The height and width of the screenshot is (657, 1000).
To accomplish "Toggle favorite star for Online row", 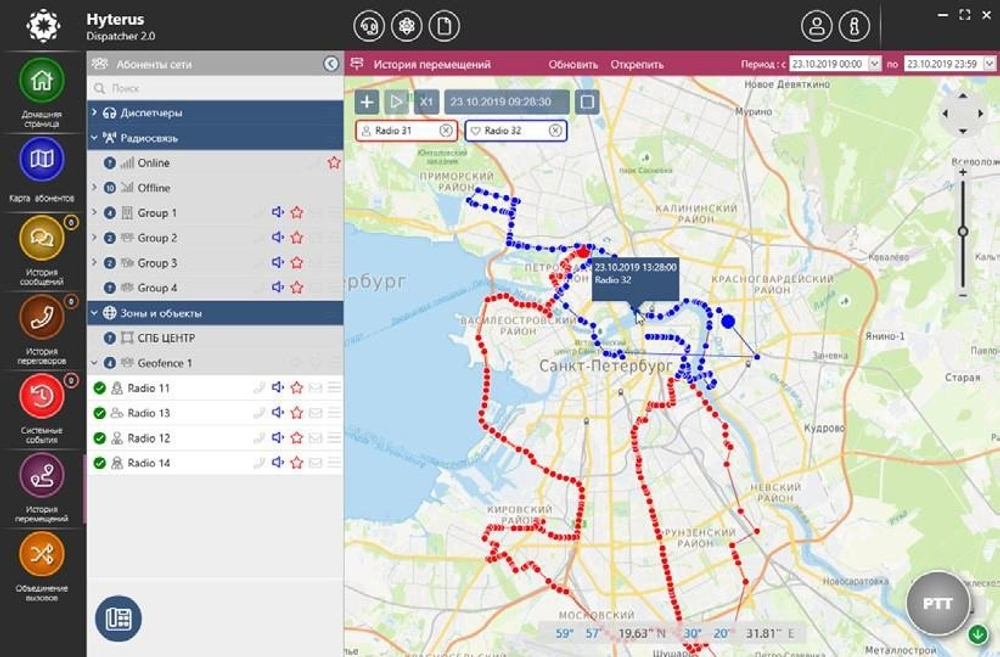I will click(334, 163).
